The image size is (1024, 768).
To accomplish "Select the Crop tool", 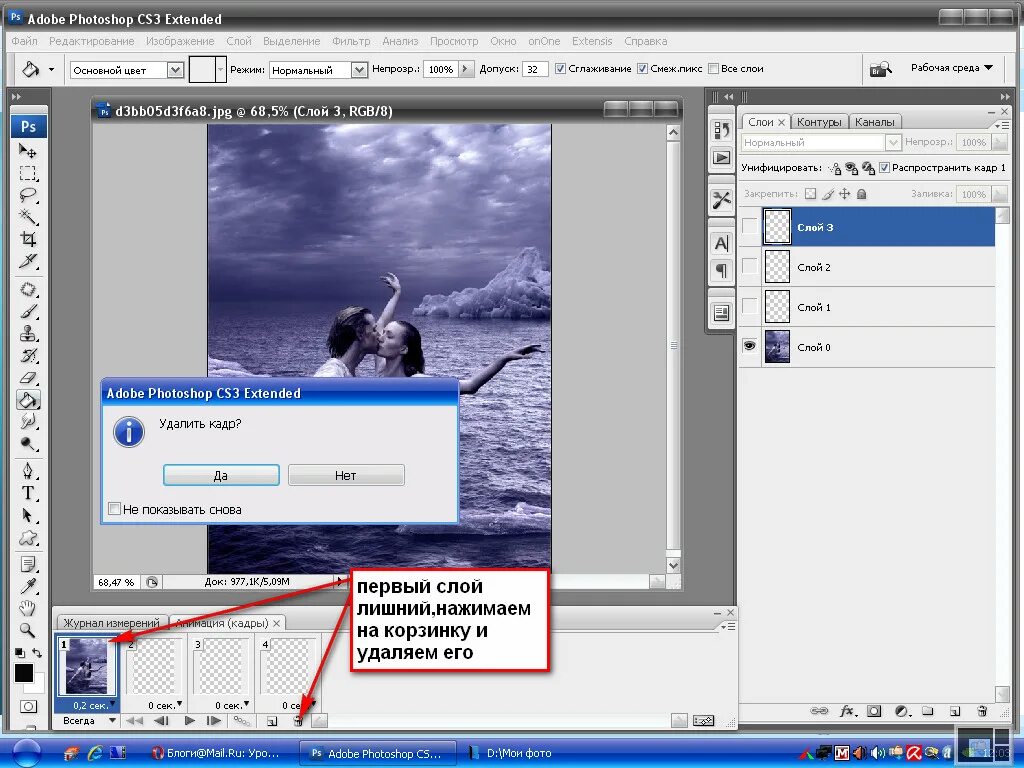I will point(27,238).
